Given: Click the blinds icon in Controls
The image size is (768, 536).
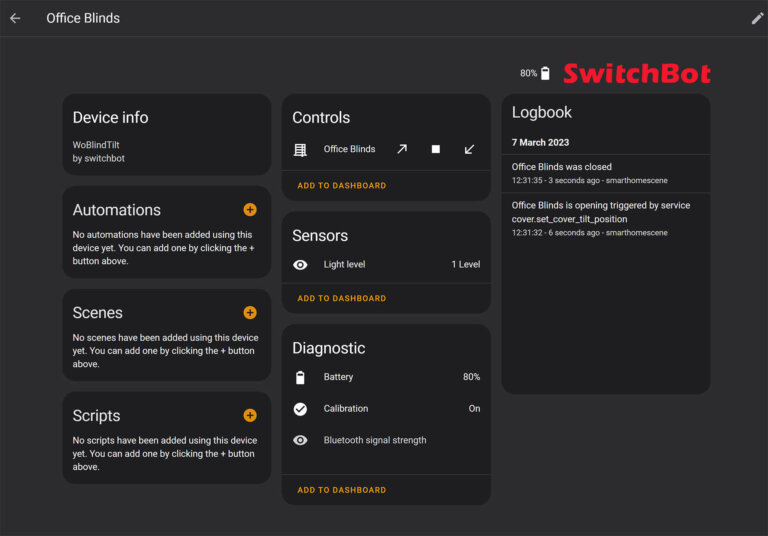Looking at the screenshot, I should [300, 149].
